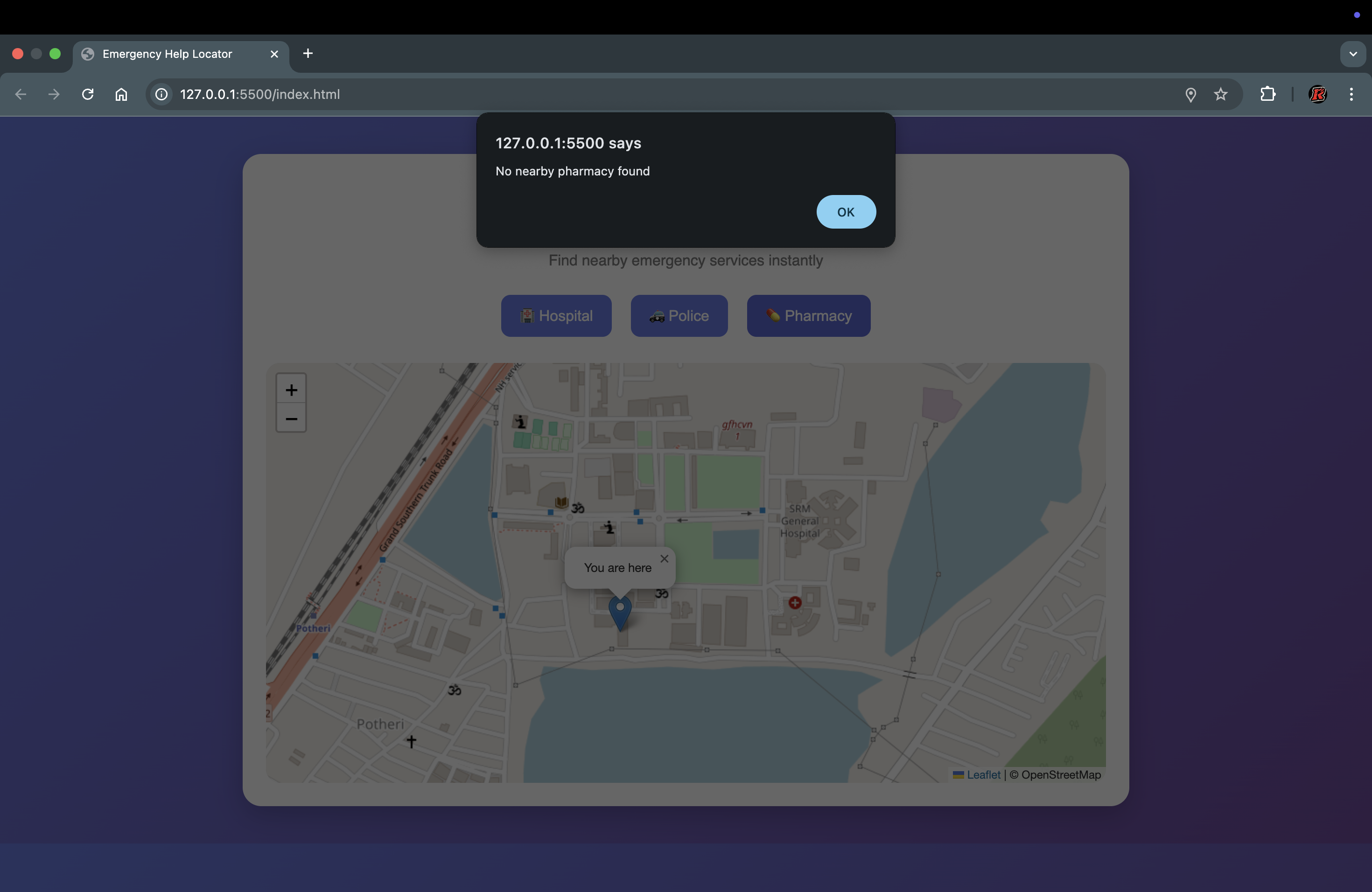Screen dimensions: 1372x892
Task: Bookmark this page with star icon
Action: pos(1220,94)
